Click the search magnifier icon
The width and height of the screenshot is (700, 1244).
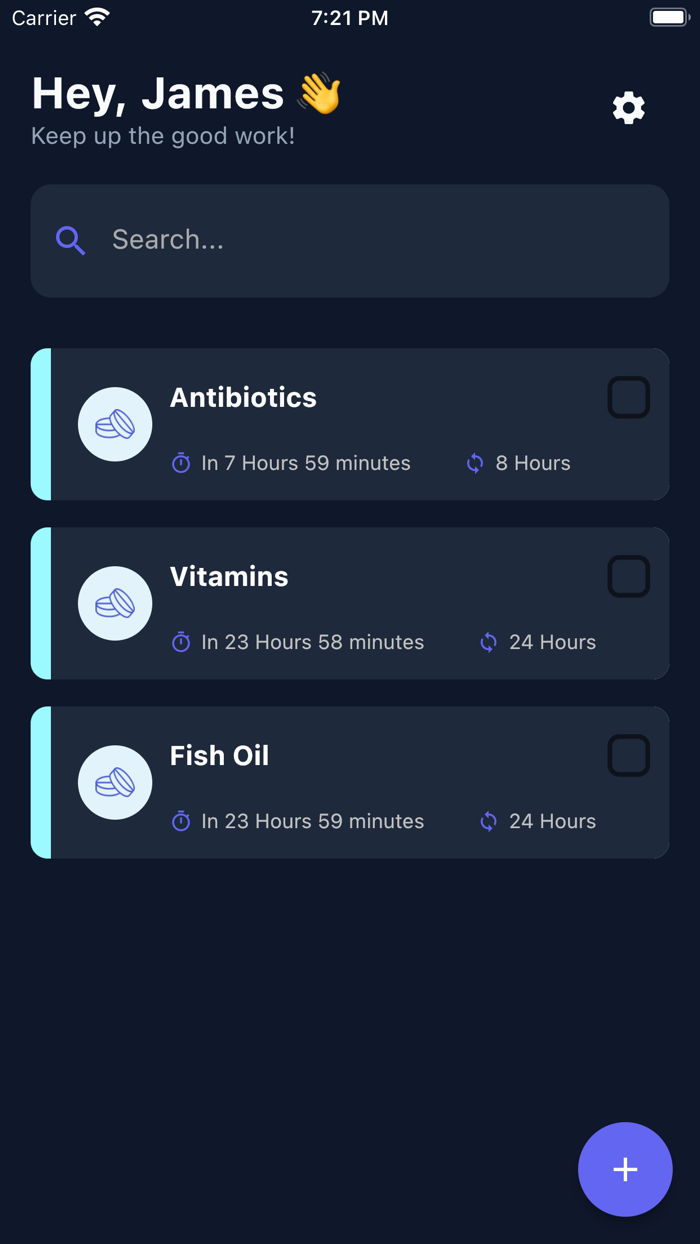click(x=70, y=240)
